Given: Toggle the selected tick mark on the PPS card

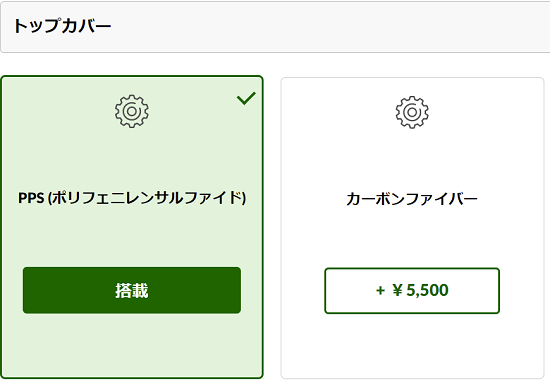Looking at the screenshot, I should point(246,98).
